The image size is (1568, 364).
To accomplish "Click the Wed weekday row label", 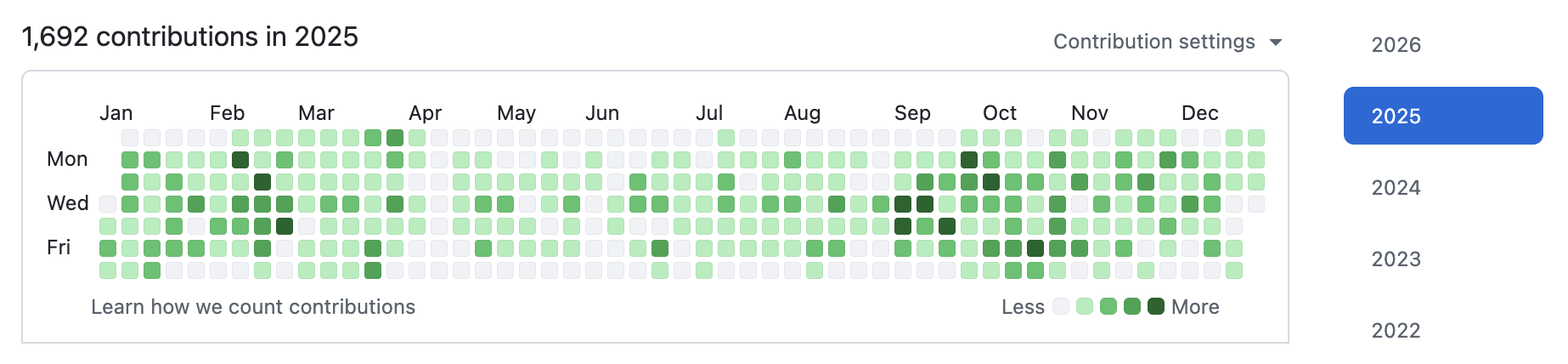I will point(68,203).
